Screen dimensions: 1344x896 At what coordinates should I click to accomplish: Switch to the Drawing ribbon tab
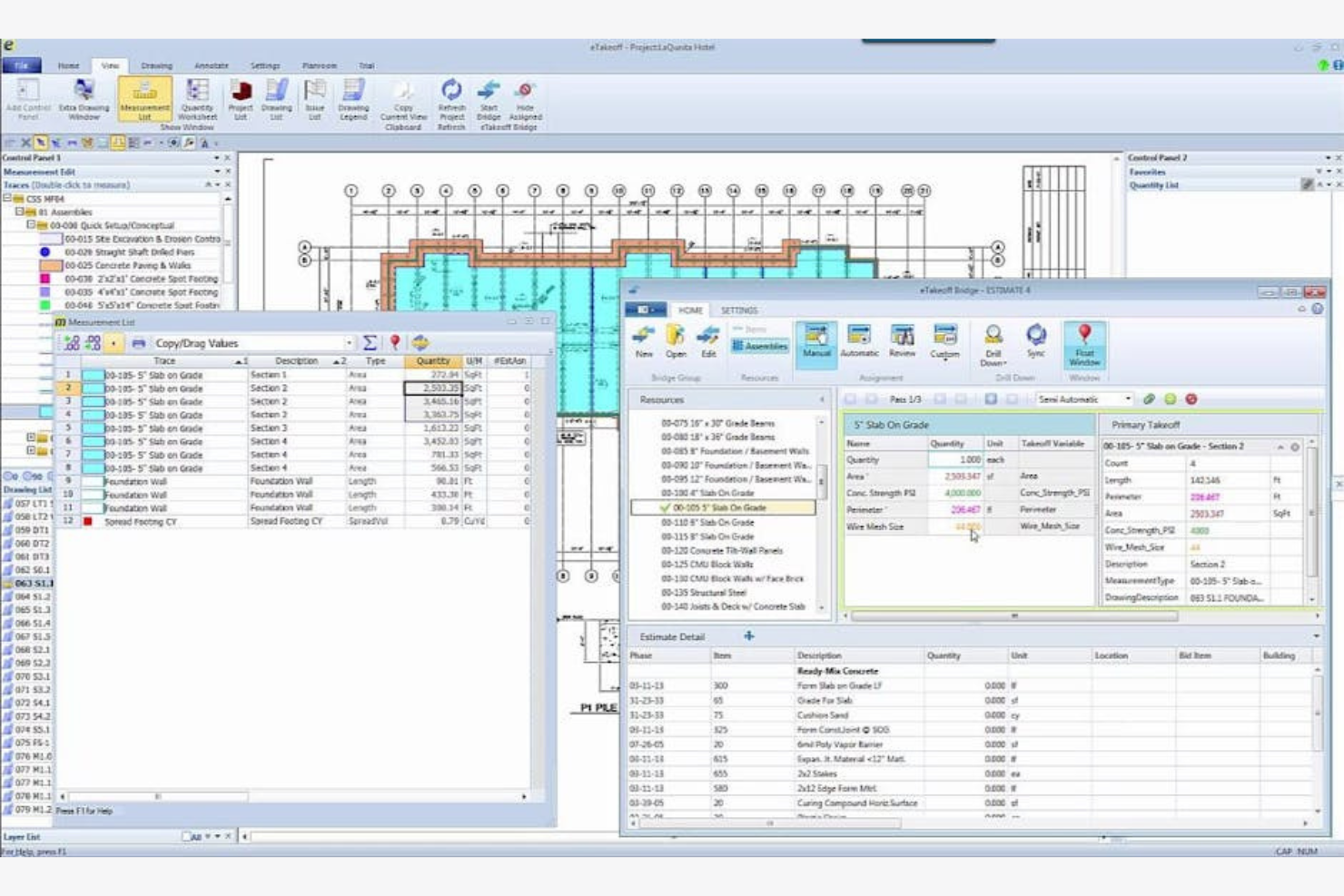[x=156, y=66]
